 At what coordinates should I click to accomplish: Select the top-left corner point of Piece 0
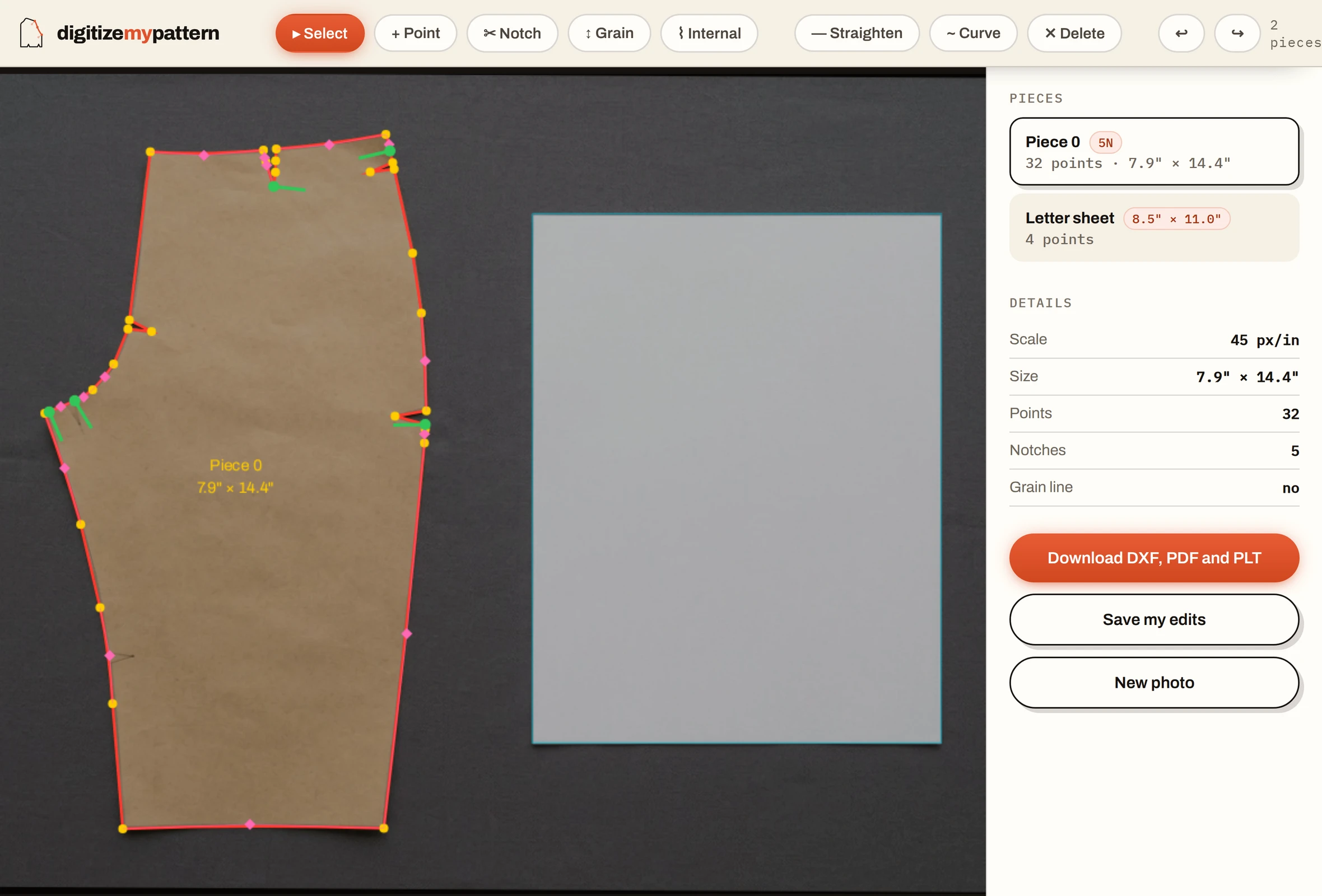coord(150,152)
